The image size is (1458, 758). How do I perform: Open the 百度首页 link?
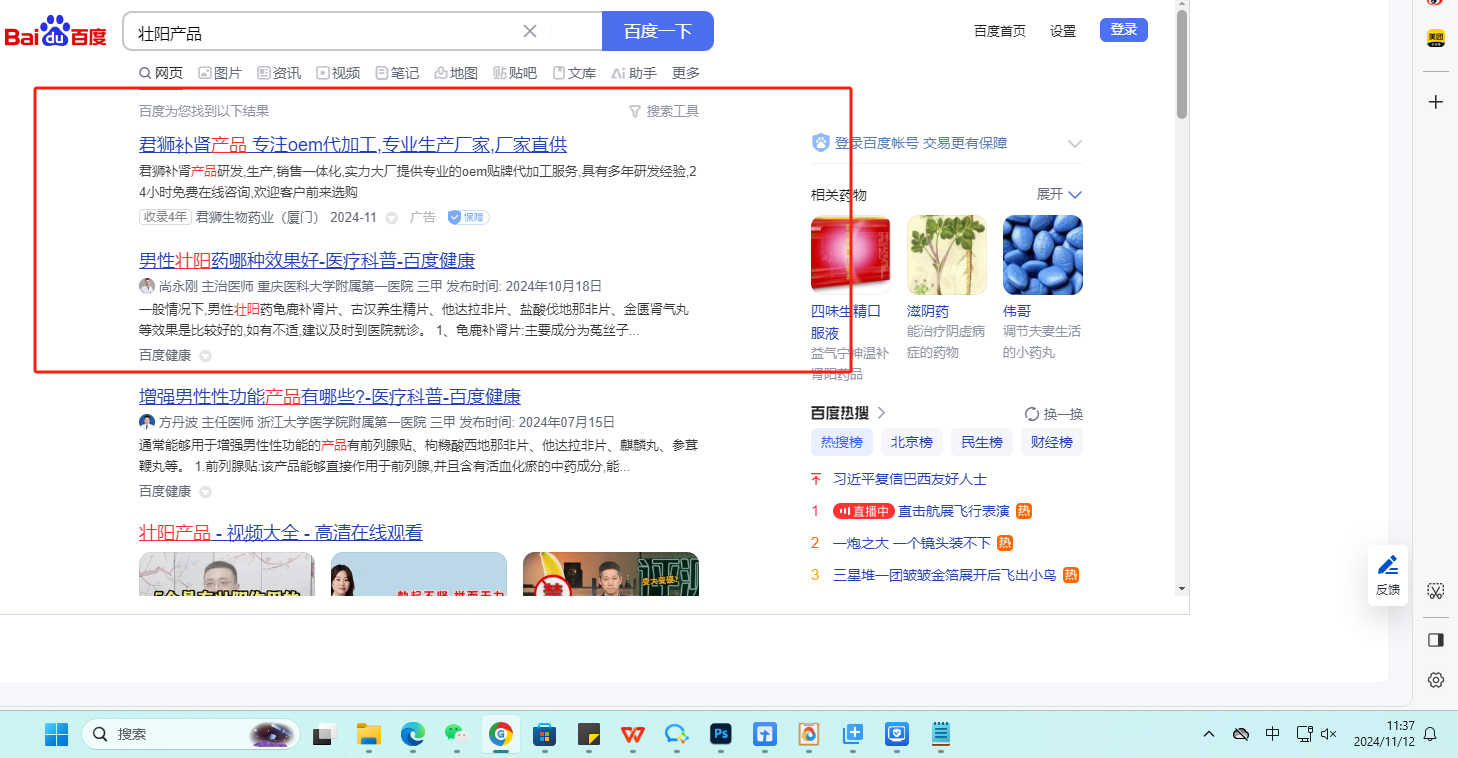[x=1000, y=31]
